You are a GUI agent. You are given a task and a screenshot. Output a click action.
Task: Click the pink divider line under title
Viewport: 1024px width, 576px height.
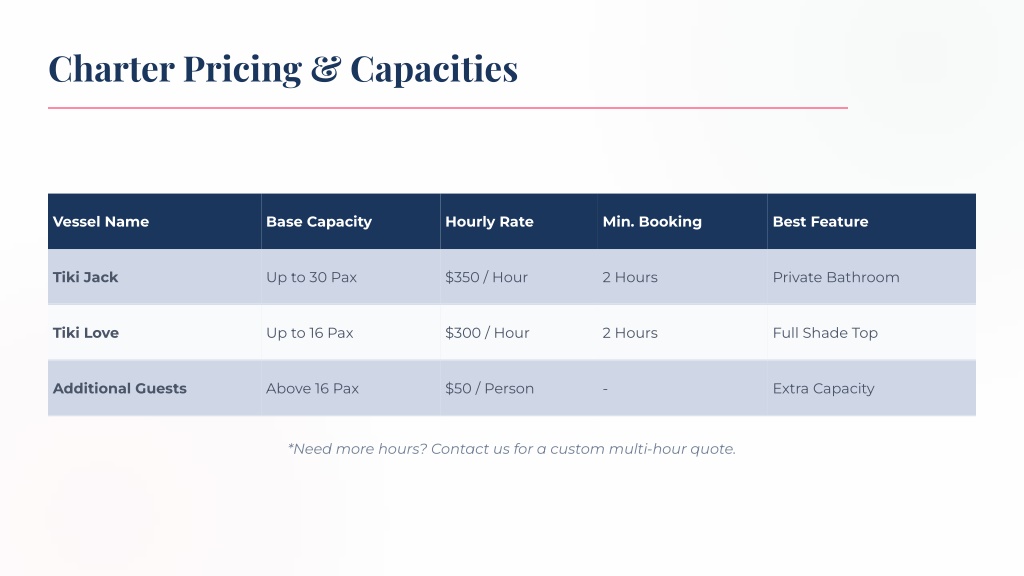(x=448, y=108)
